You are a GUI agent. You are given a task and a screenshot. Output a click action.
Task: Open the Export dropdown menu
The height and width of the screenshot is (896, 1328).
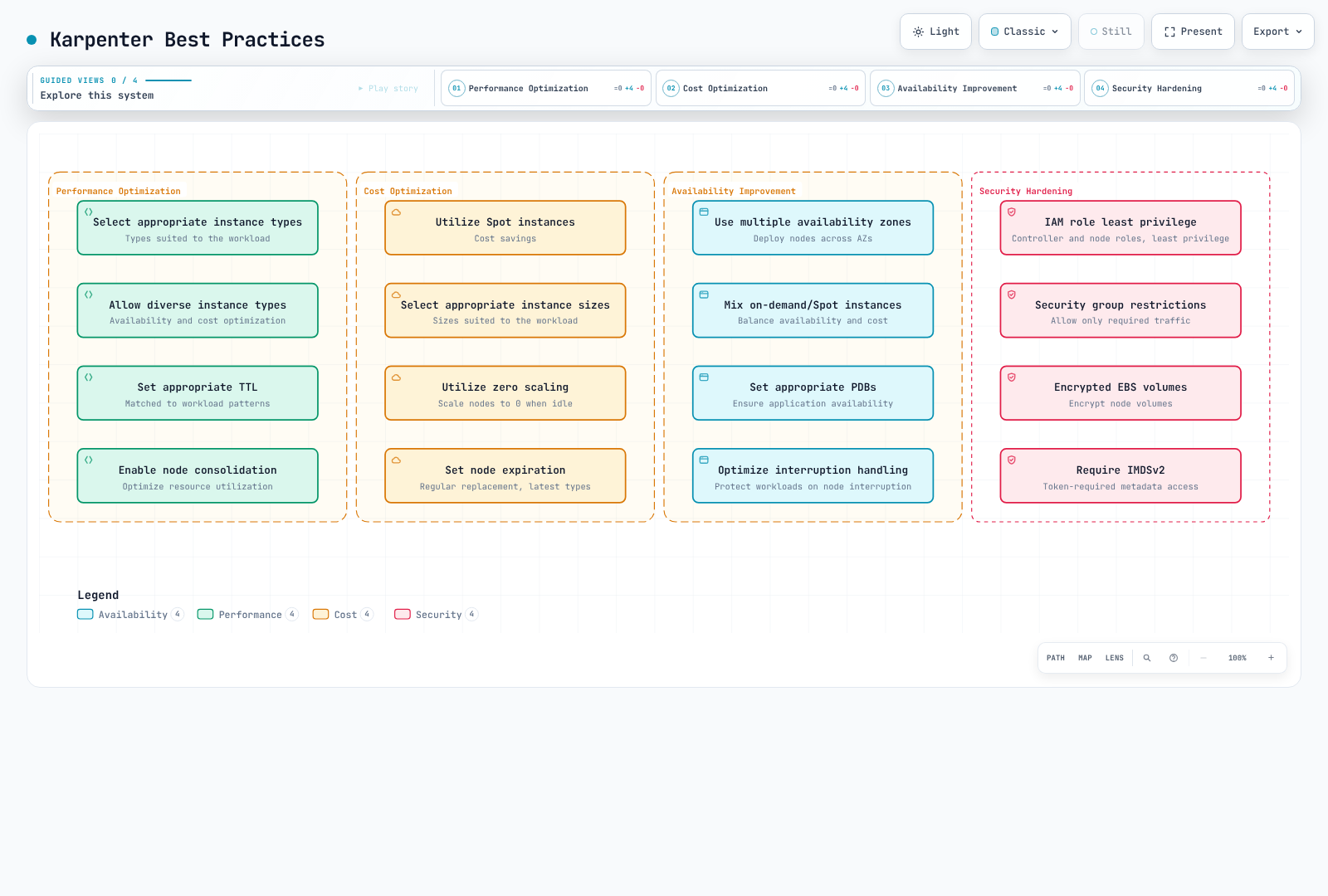pos(1278,32)
